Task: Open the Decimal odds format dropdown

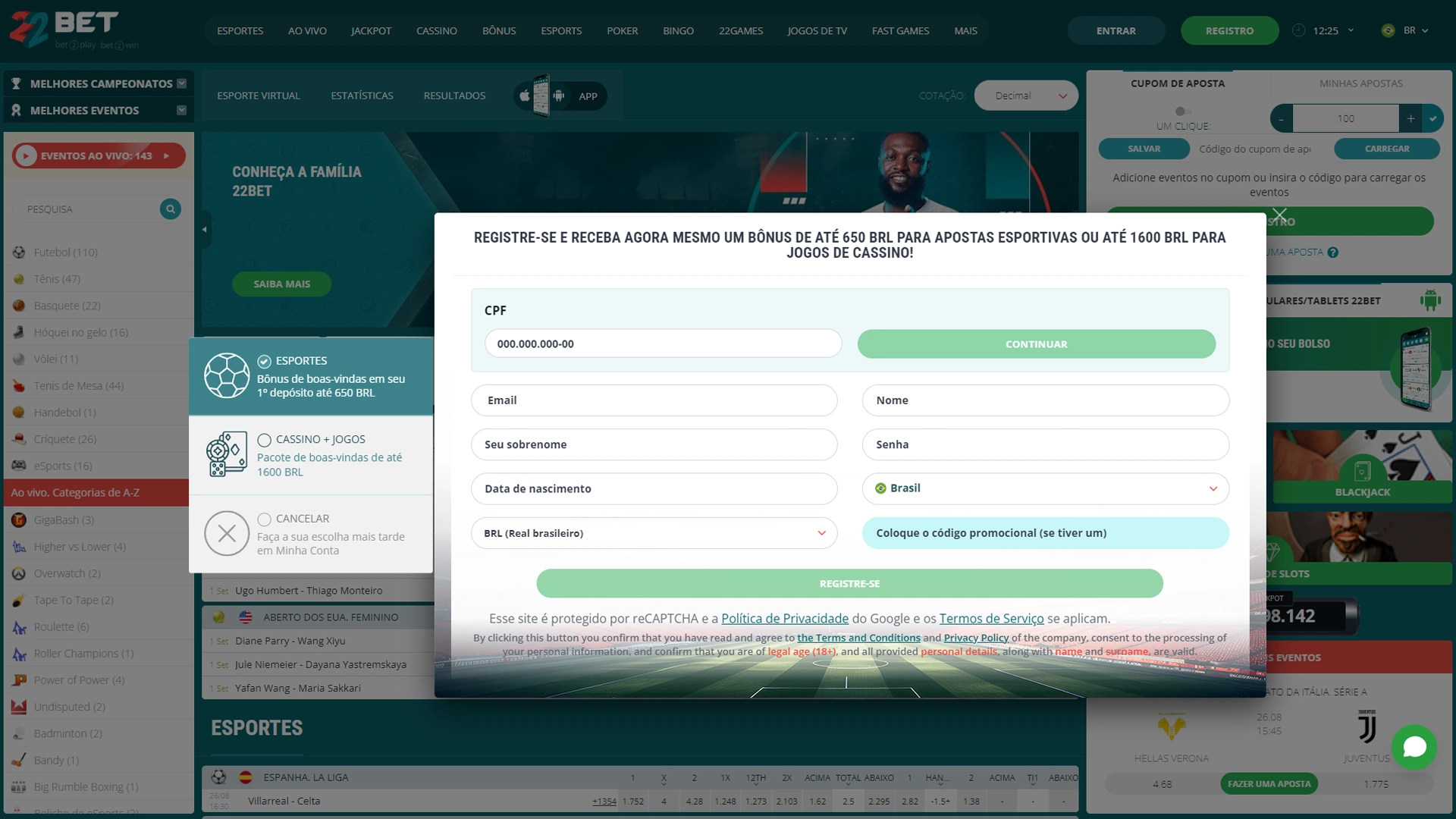Action: tap(1026, 96)
